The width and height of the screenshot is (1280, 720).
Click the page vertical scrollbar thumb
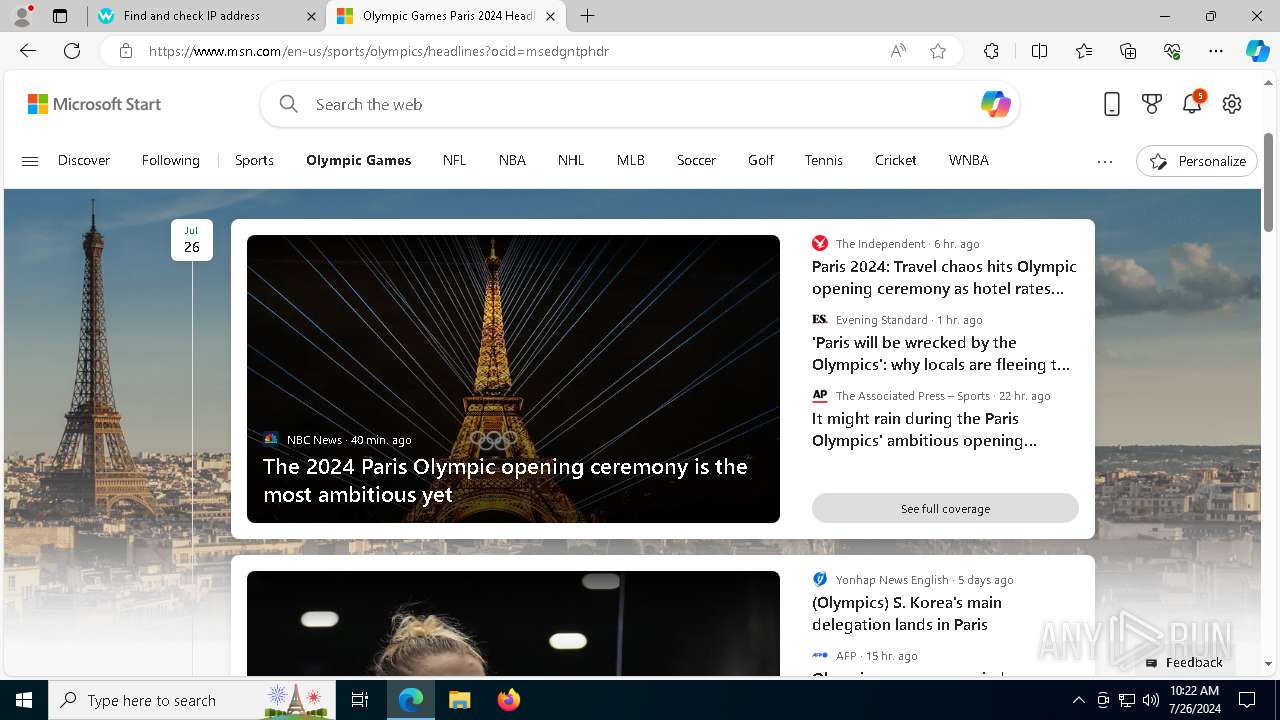[1269, 182]
